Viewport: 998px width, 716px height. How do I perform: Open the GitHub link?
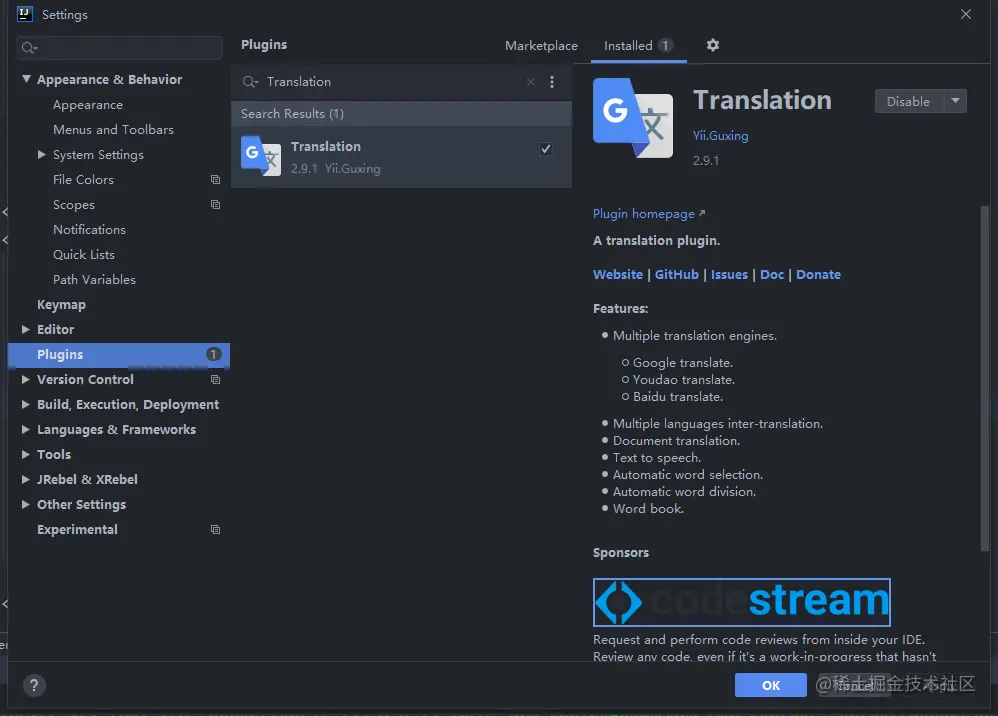click(x=677, y=274)
